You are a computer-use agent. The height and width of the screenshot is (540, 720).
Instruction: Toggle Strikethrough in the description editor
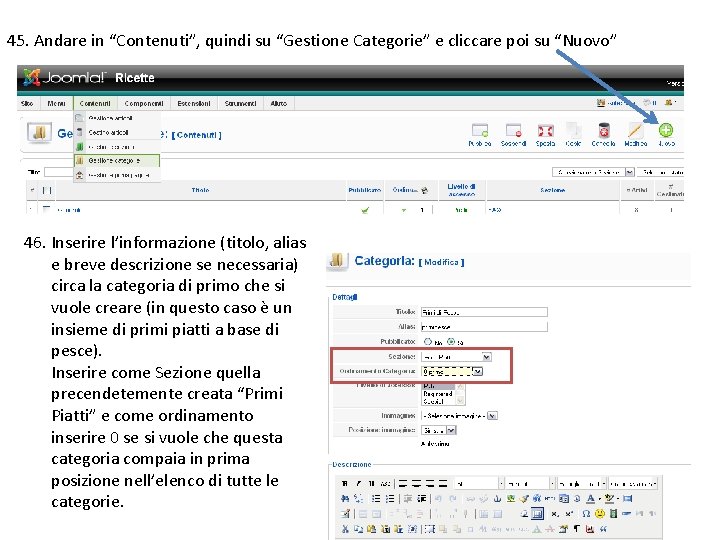pyautogui.click(x=386, y=484)
